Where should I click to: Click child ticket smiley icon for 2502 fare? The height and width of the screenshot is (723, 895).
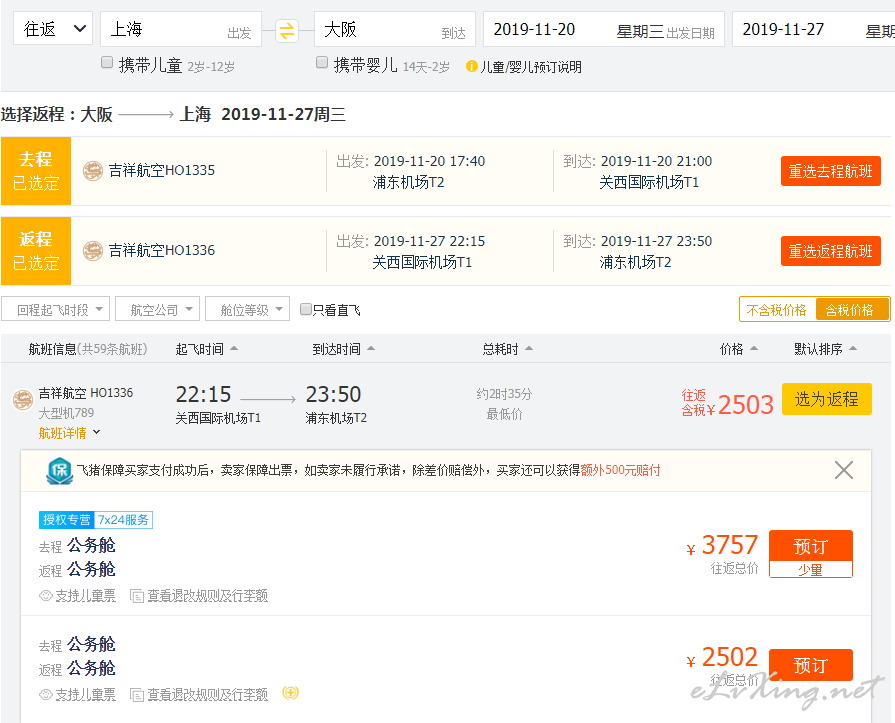(x=46, y=694)
